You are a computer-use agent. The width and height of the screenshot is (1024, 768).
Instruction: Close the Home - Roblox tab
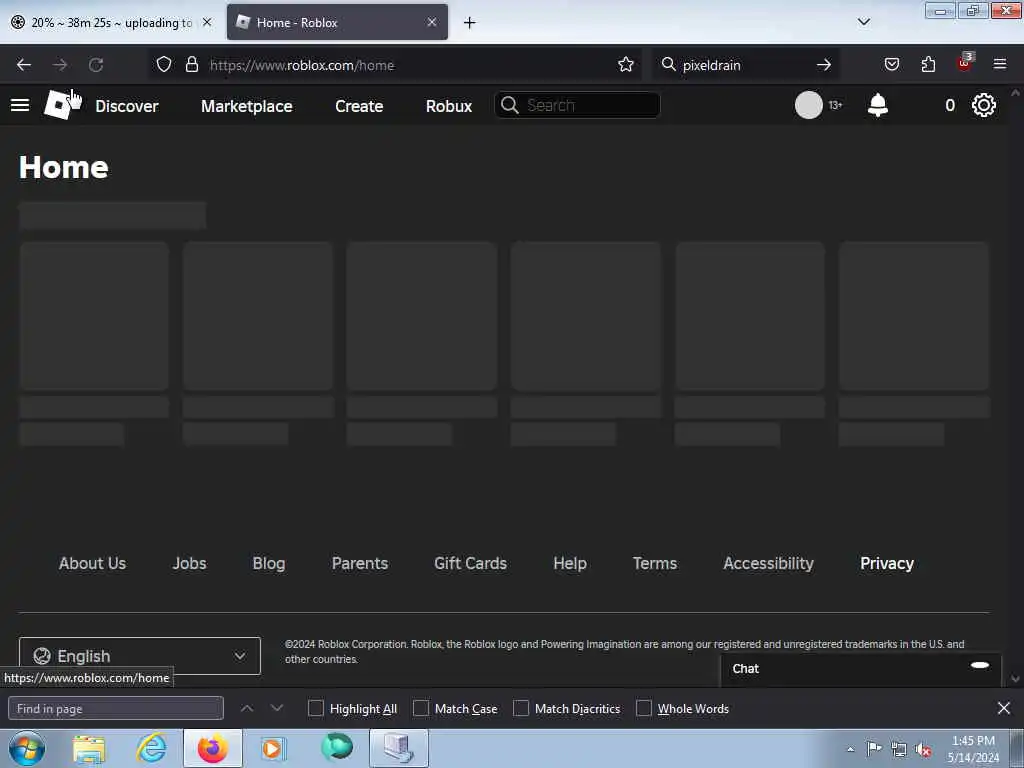point(432,22)
